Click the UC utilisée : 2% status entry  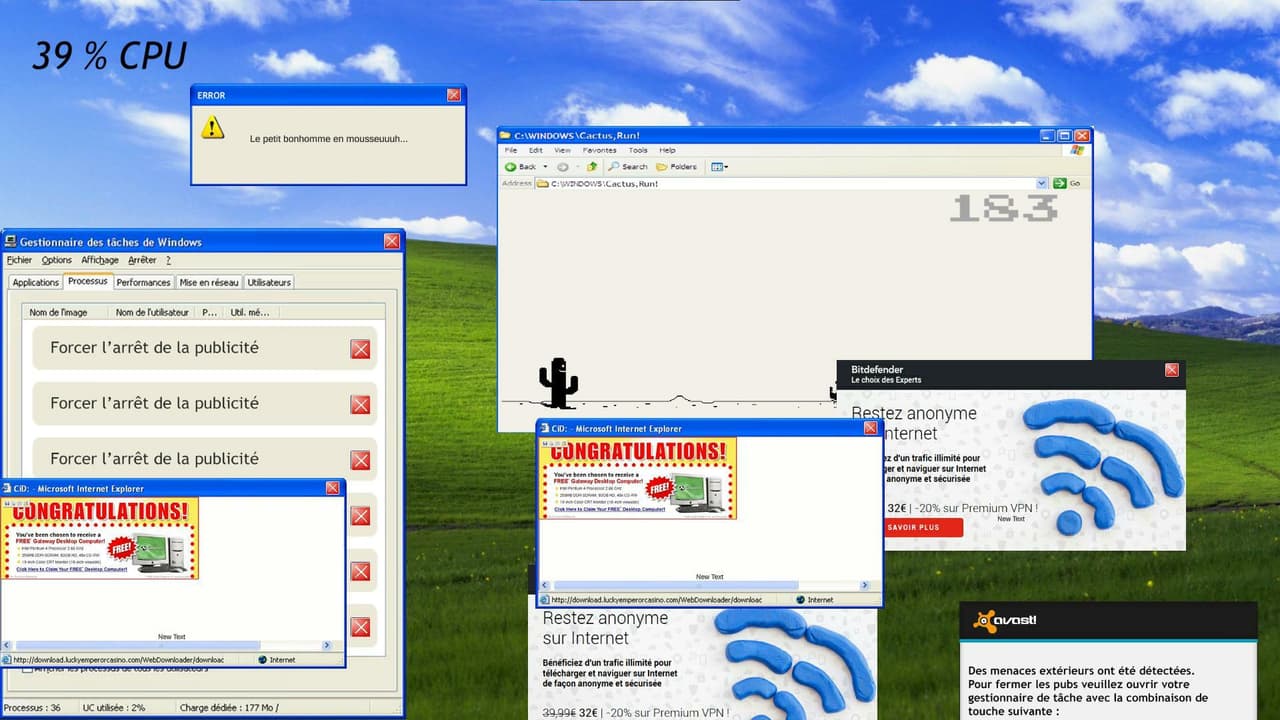coord(114,707)
